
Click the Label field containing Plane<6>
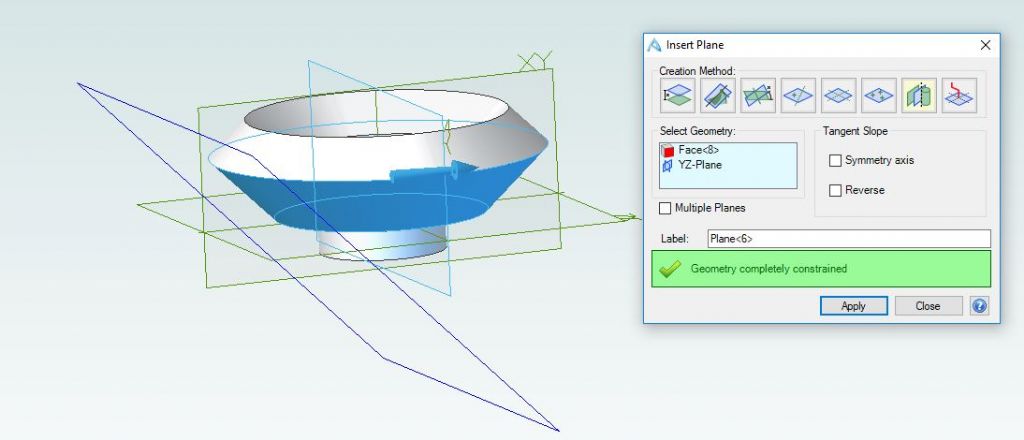[849, 239]
